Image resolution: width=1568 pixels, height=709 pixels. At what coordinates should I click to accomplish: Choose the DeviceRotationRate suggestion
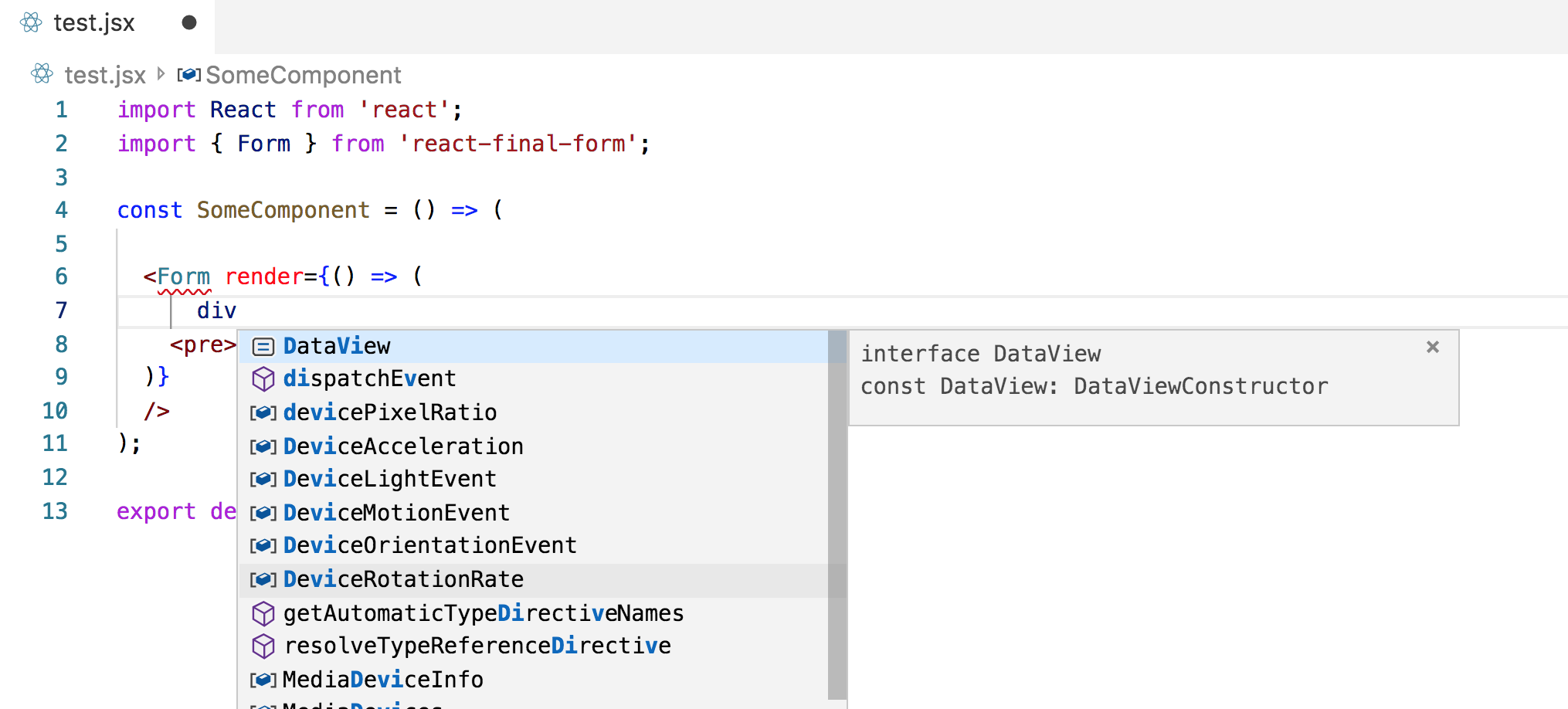point(402,578)
